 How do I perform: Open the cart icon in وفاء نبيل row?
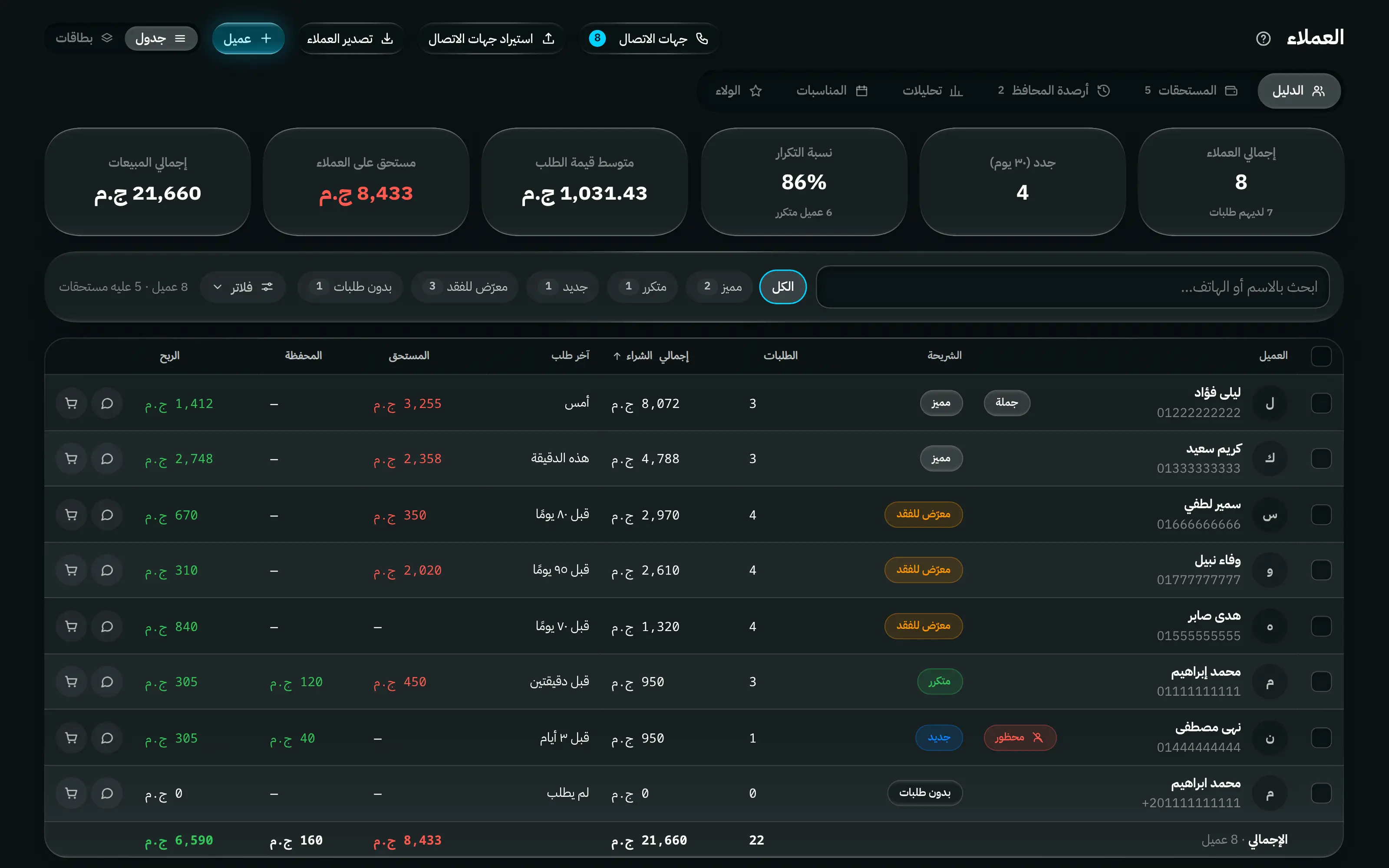tap(71, 570)
